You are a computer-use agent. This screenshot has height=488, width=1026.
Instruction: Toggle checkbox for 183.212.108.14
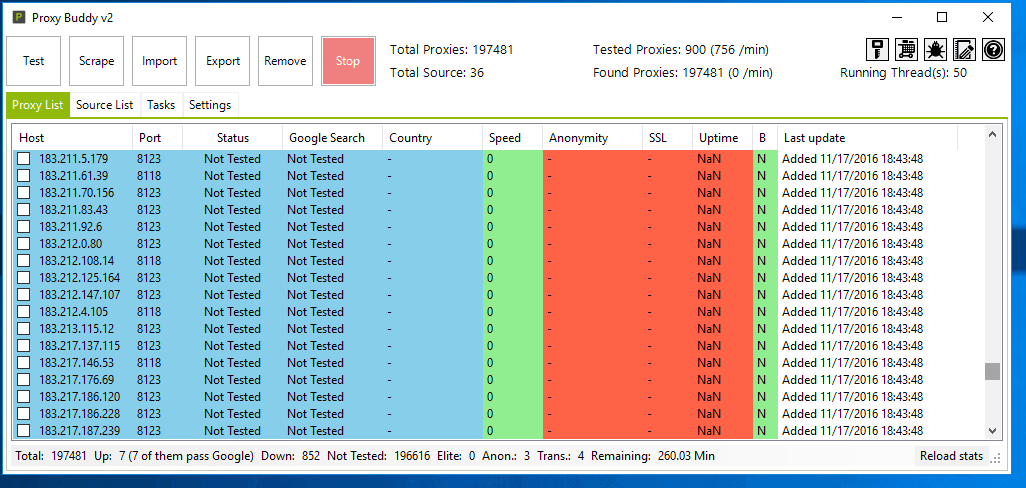tap(24, 261)
